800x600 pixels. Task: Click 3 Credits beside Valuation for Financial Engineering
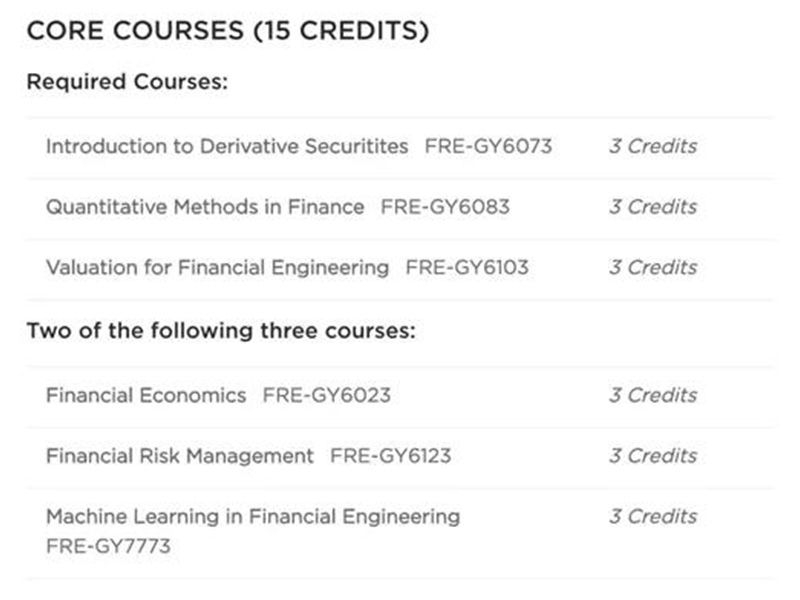click(x=653, y=267)
